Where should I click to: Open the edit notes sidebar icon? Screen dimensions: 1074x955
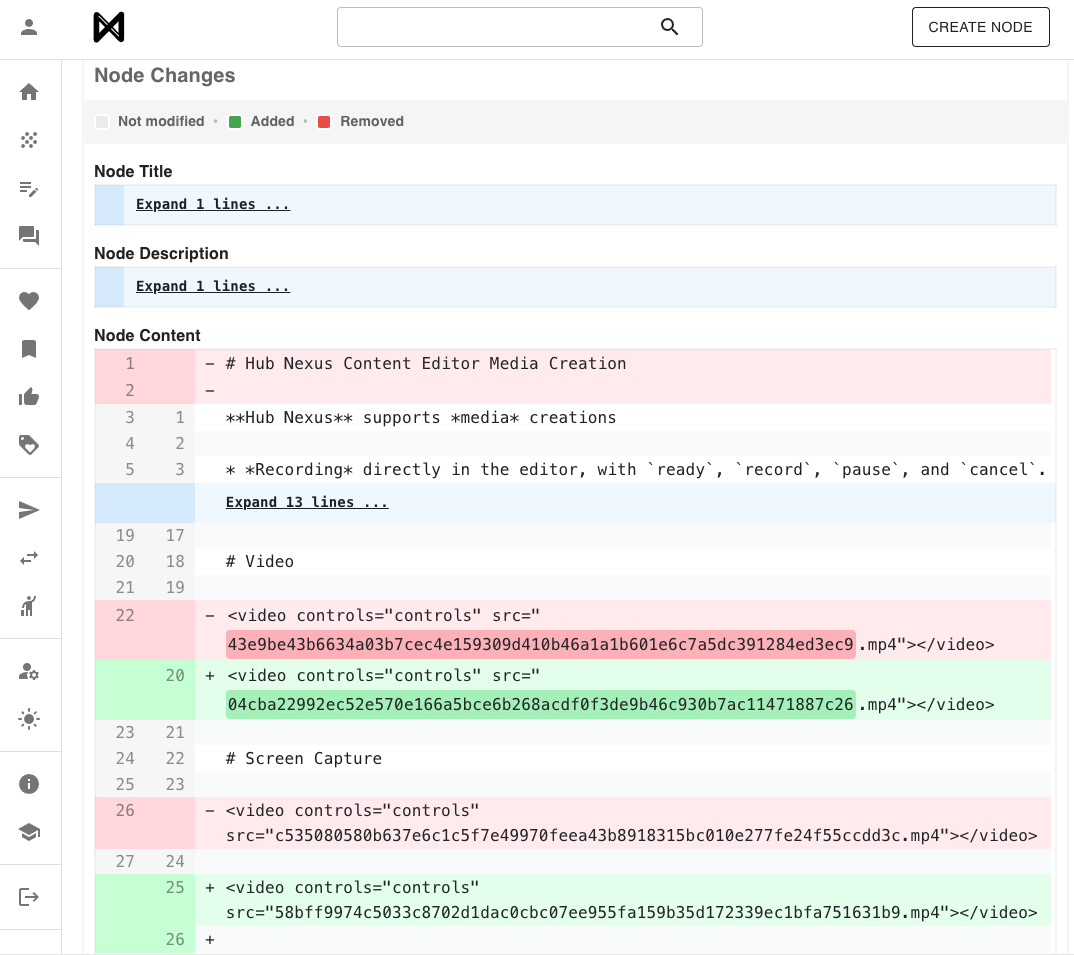(29, 188)
